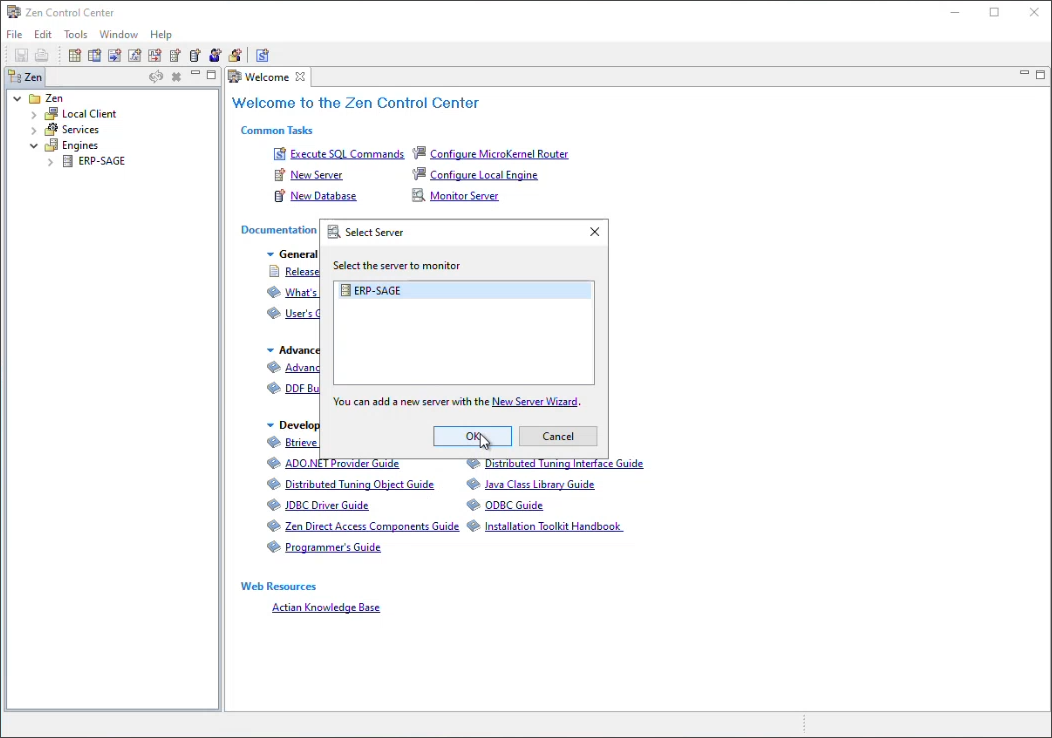The width and height of the screenshot is (1052, 738).
Task: Click the Monitor Server icon
Action: 419,195
